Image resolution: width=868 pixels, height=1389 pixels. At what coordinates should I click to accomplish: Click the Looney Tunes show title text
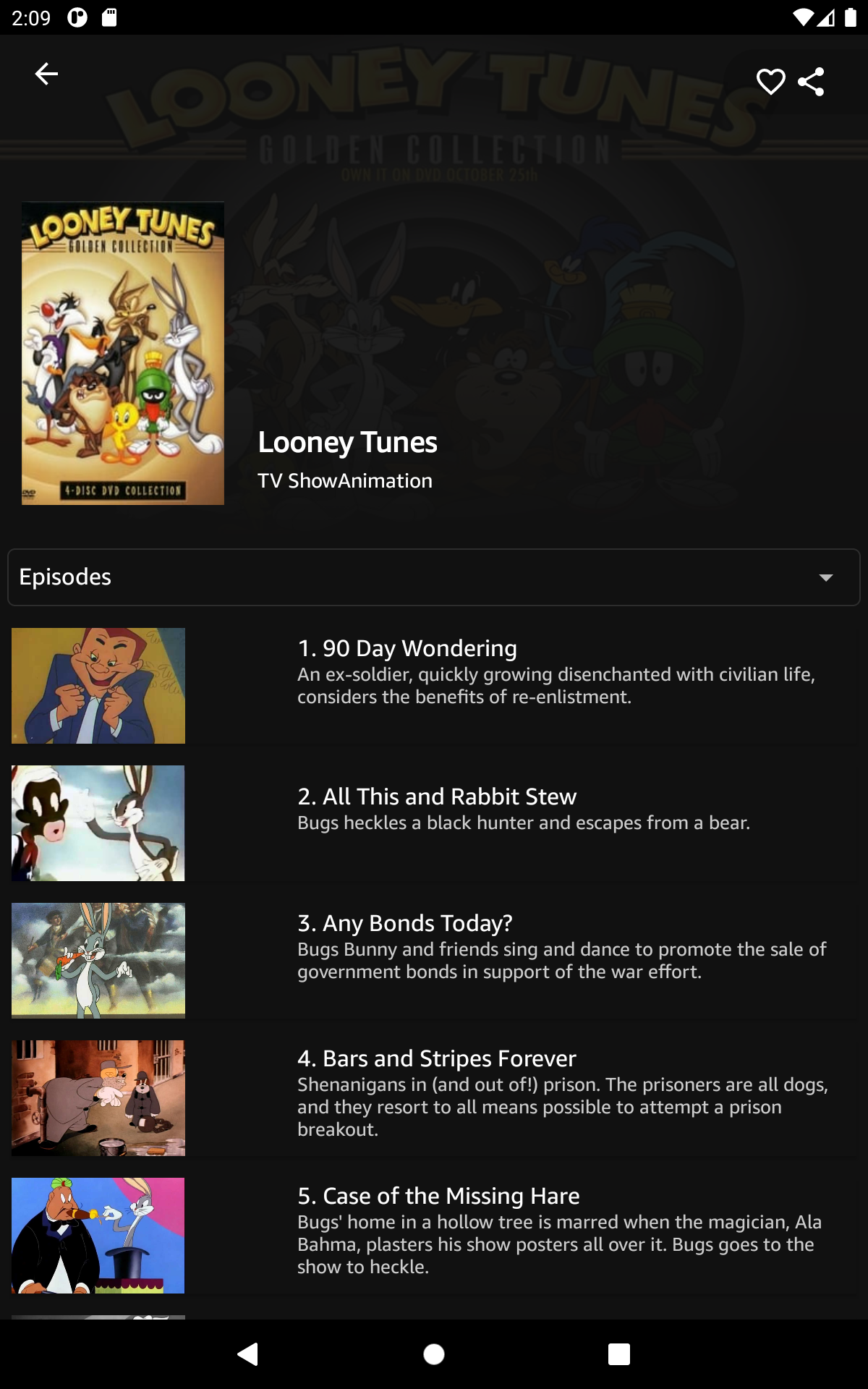[x=347, y=442]
